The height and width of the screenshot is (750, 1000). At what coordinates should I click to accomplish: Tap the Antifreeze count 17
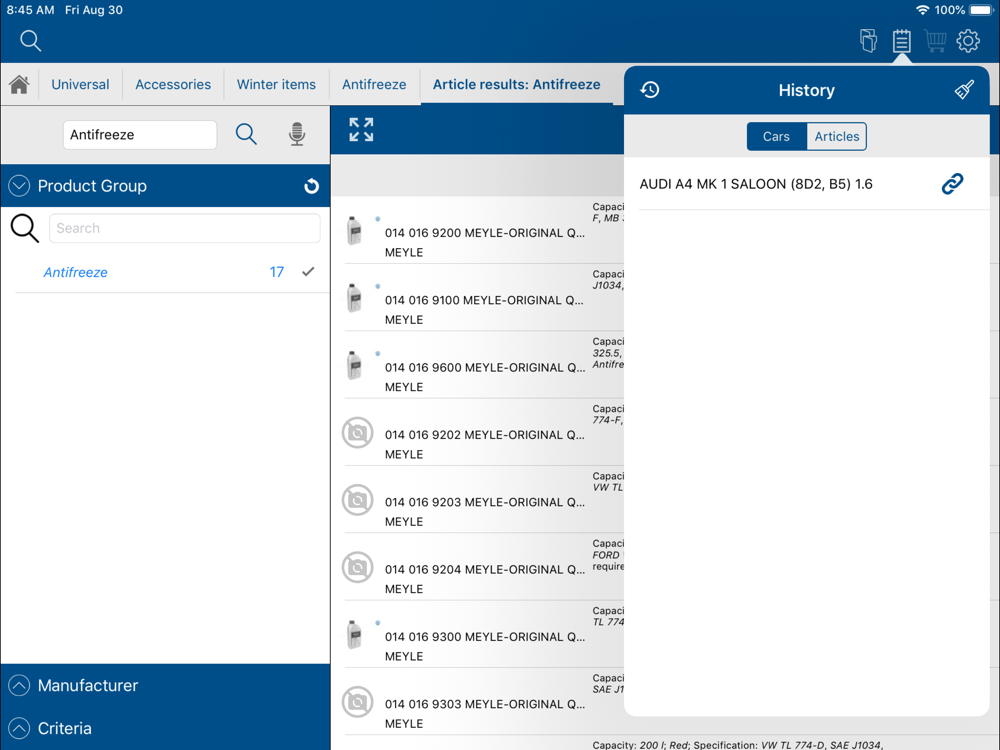(276, 272)
